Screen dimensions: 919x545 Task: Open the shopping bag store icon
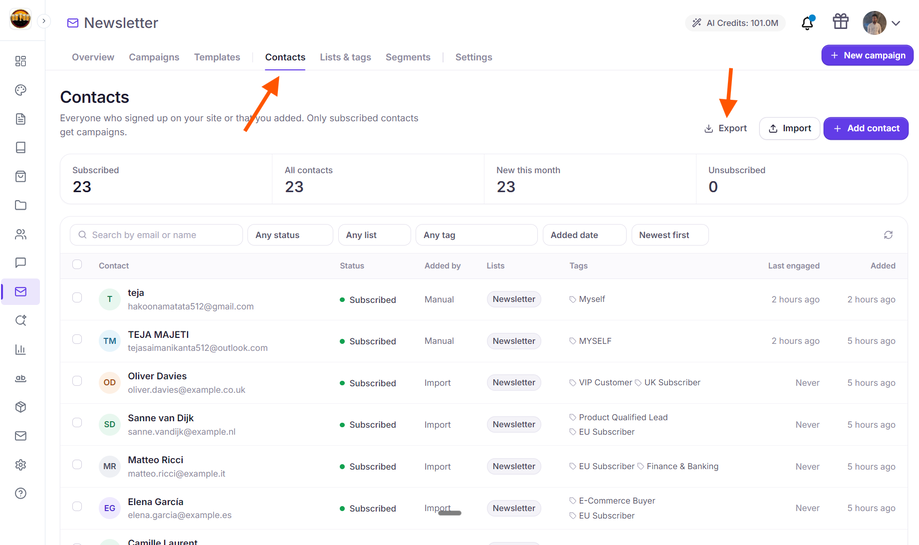coord(21,176)
